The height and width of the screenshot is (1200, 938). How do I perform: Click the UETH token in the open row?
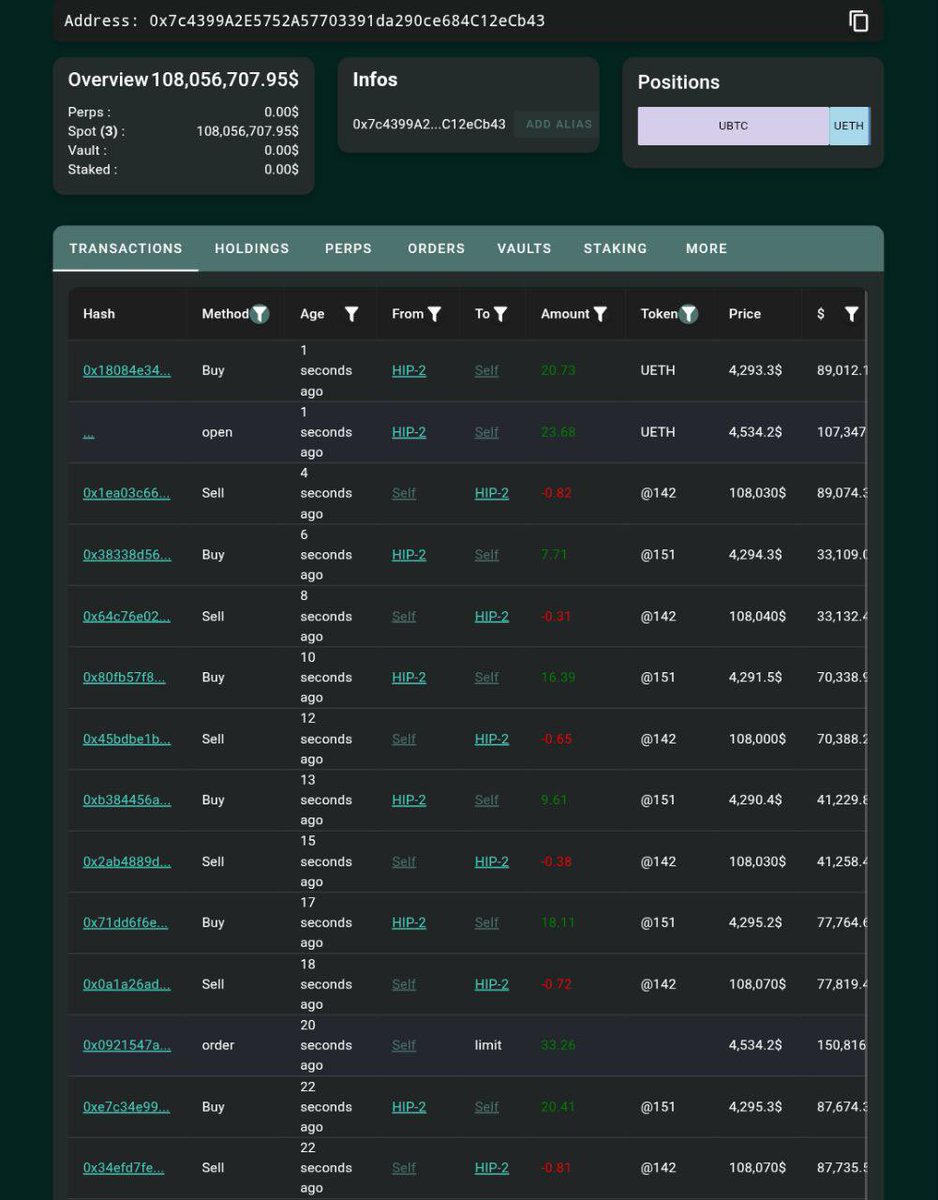pyautogui.click(x=658, y=432)
